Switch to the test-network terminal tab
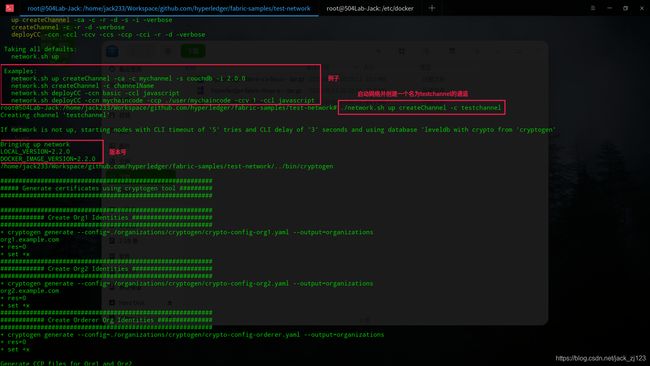 pyautogui.click(x=169, y=8)
